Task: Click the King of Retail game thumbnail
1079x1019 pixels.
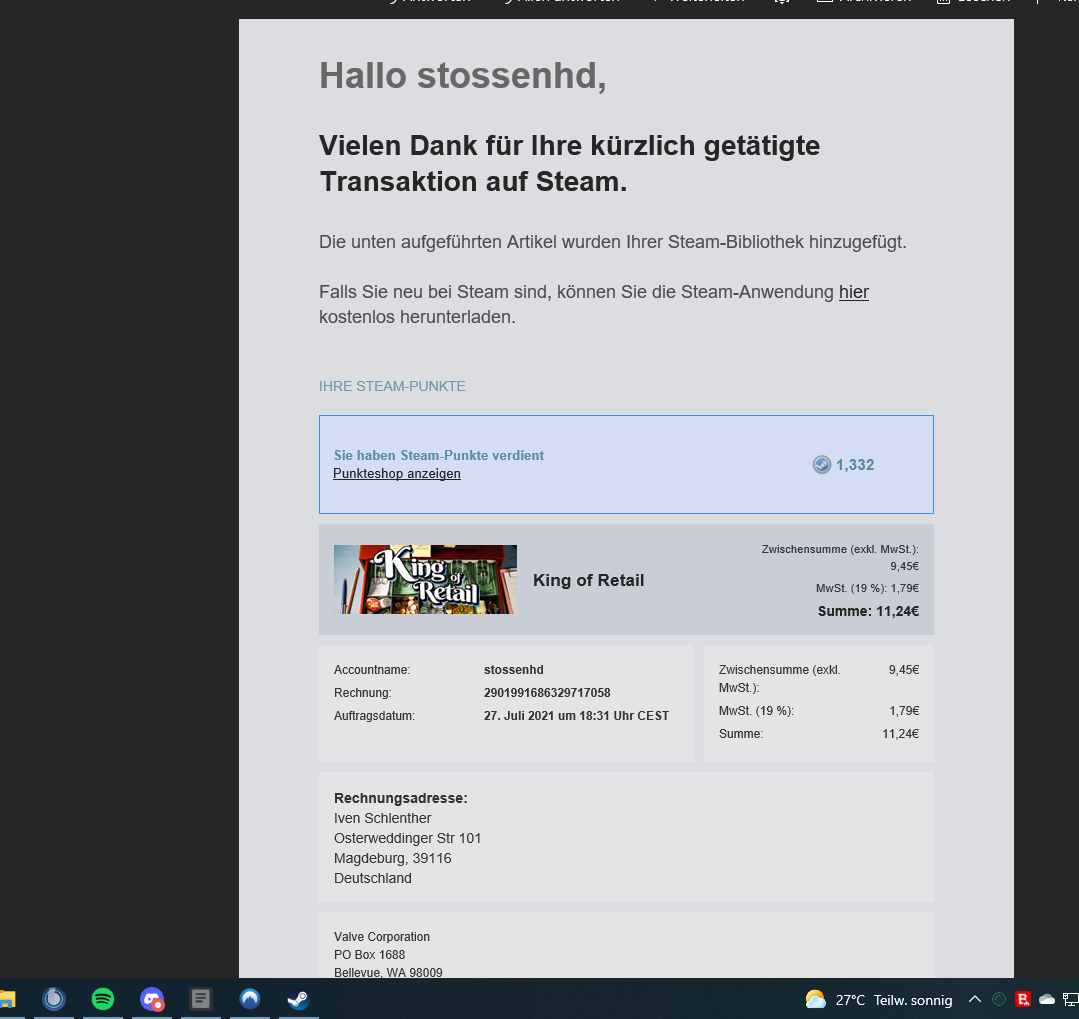Action: pos(425,579)
